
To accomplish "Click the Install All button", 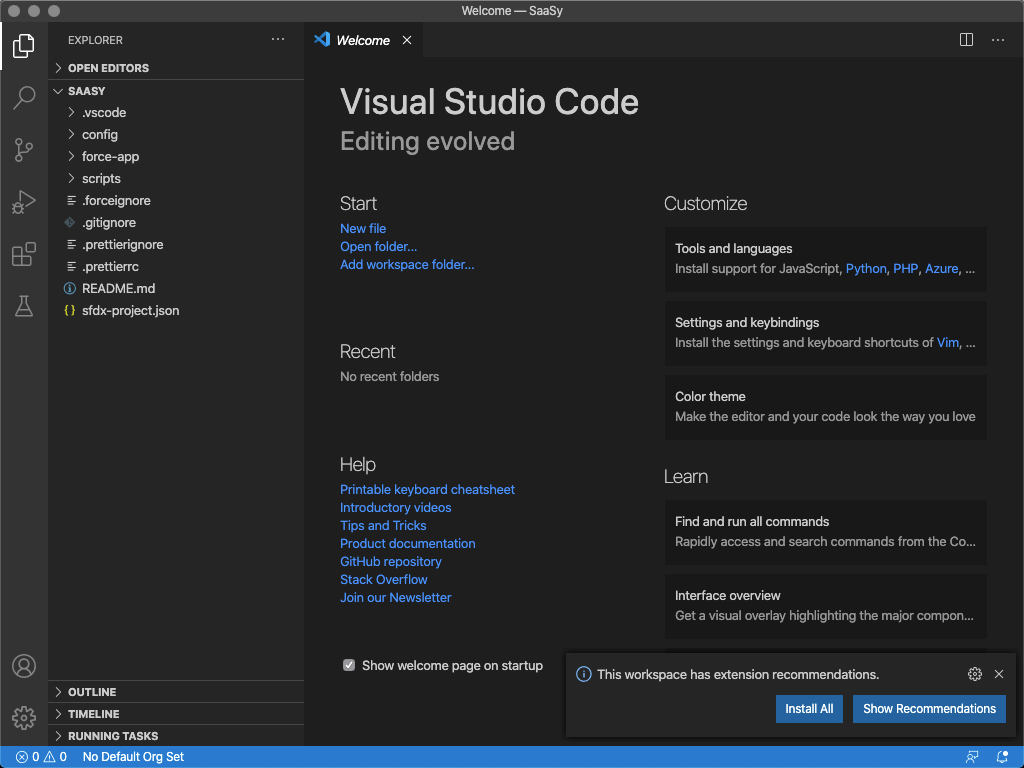I will pos(809,709).
